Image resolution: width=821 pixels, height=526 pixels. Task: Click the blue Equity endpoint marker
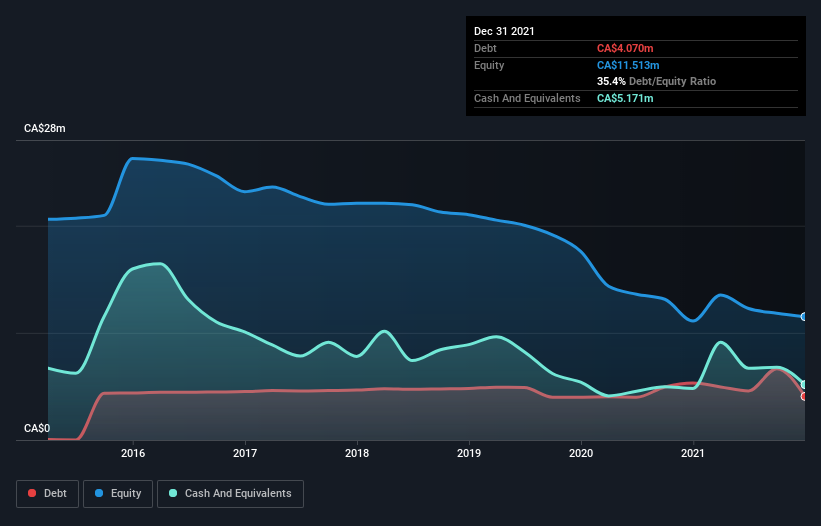point(804,317)
